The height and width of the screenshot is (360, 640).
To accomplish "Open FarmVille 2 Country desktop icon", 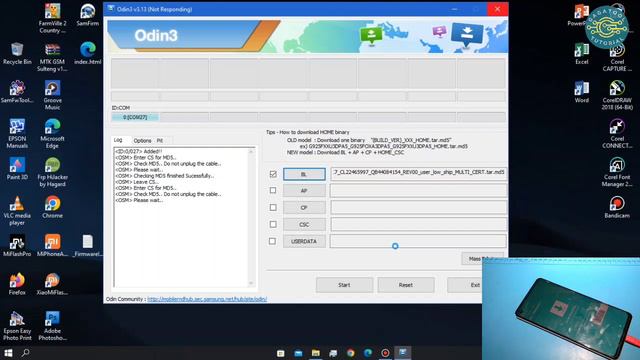I will (52, 18).
